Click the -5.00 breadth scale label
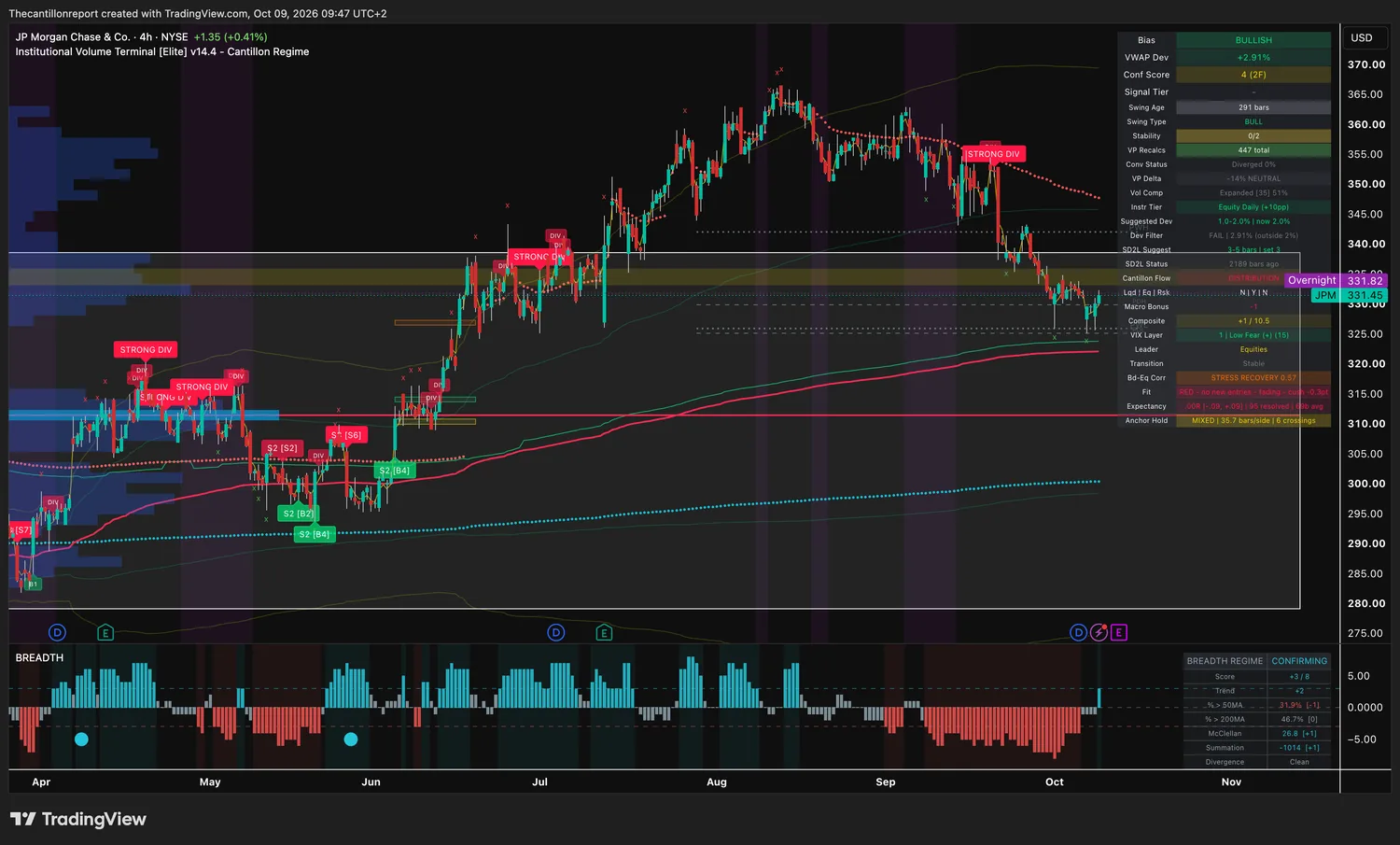 pos(1364,739)
